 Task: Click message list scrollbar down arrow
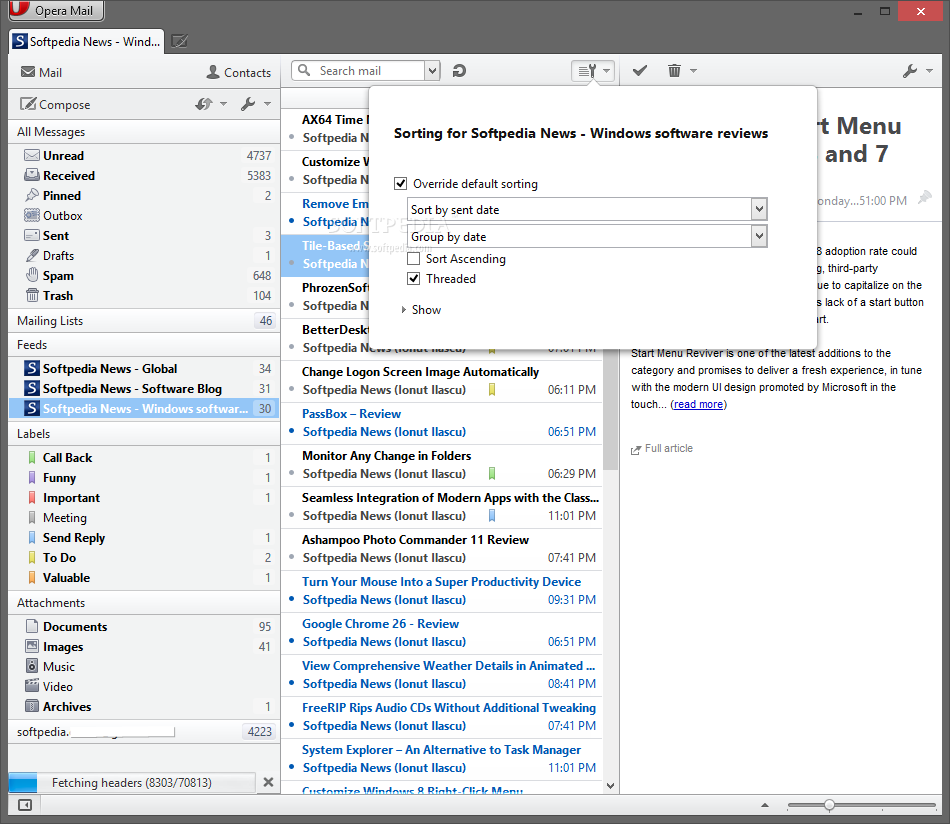(x=611, y=786)
